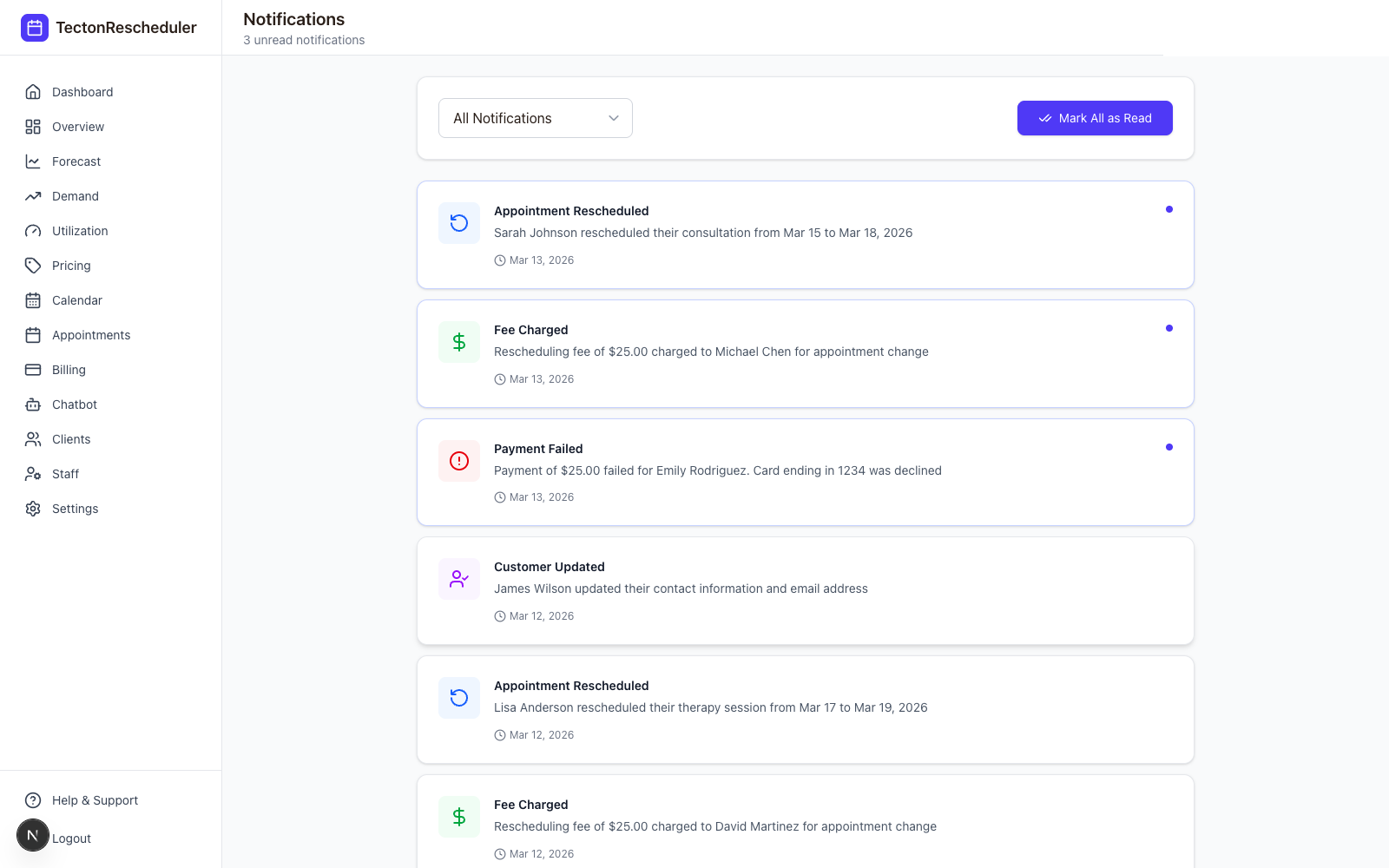
Task: Open the Pricing tag icon
Action: coord(33,266)
